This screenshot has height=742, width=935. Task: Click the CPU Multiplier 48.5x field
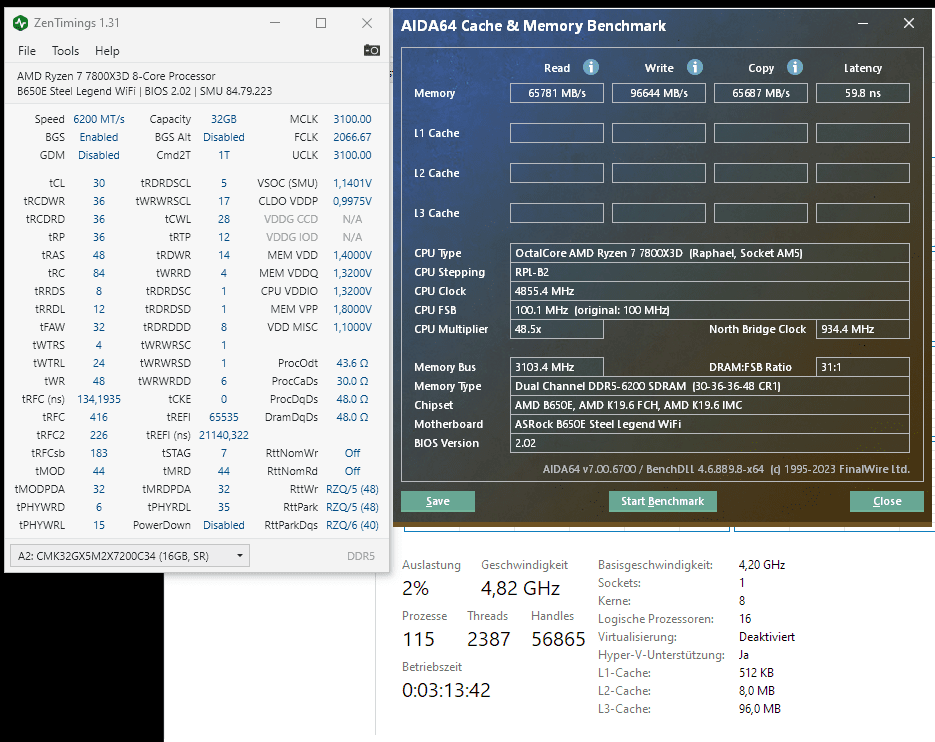pyautogui.click(x=557, y=329)
